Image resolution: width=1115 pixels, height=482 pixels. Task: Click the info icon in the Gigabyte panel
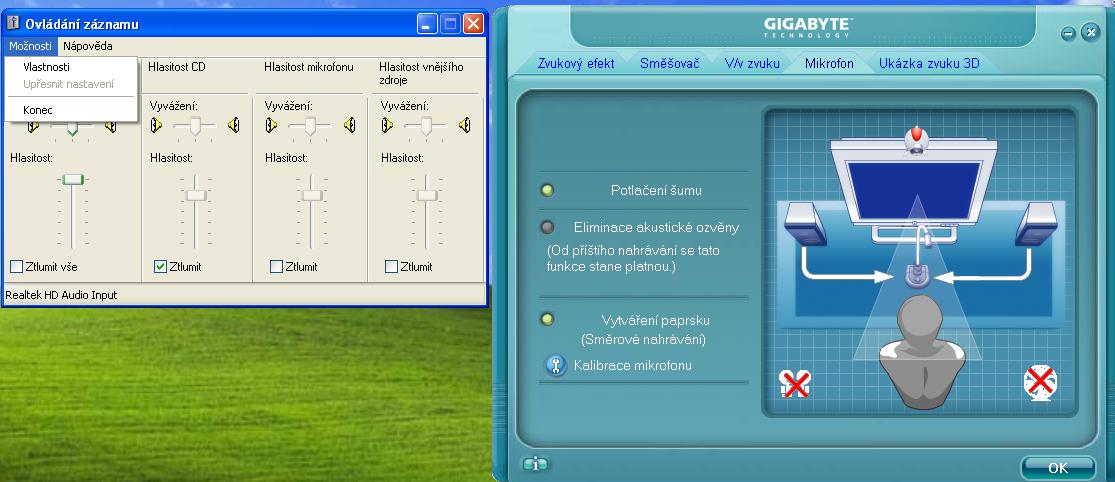tap(535, 465)
